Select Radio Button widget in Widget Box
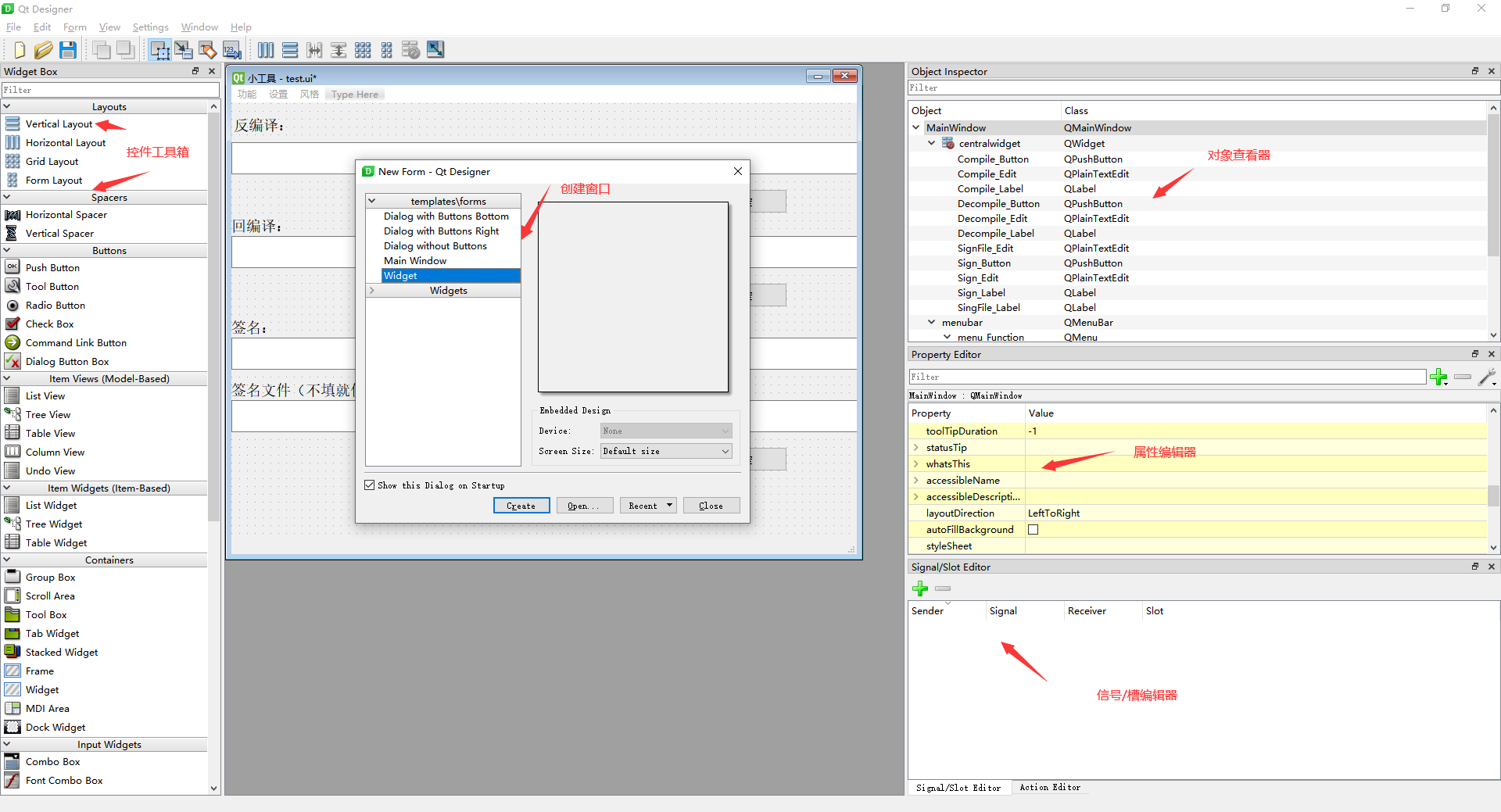Image resolution: width=1501 pixels, height=812 pixels. point(55,306)
